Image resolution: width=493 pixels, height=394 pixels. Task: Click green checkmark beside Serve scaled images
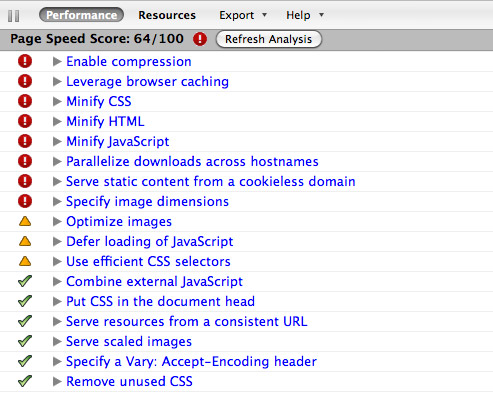click(x=25, y=341)
